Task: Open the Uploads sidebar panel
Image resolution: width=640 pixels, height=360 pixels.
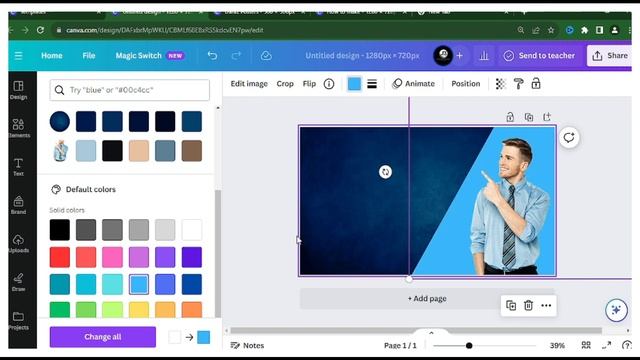Action: tap(18, 244)
